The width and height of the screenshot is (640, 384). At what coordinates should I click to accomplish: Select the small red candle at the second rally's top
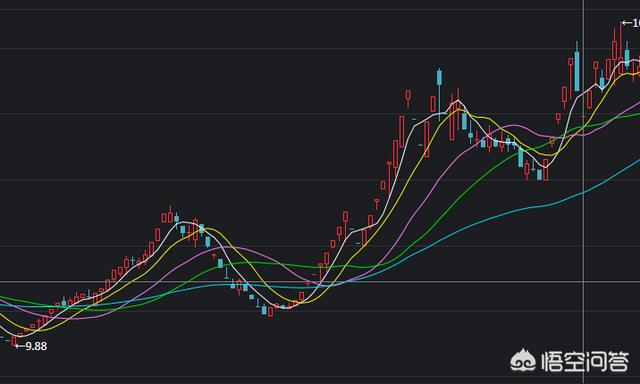pyautogui.click(x=408, y=96)
